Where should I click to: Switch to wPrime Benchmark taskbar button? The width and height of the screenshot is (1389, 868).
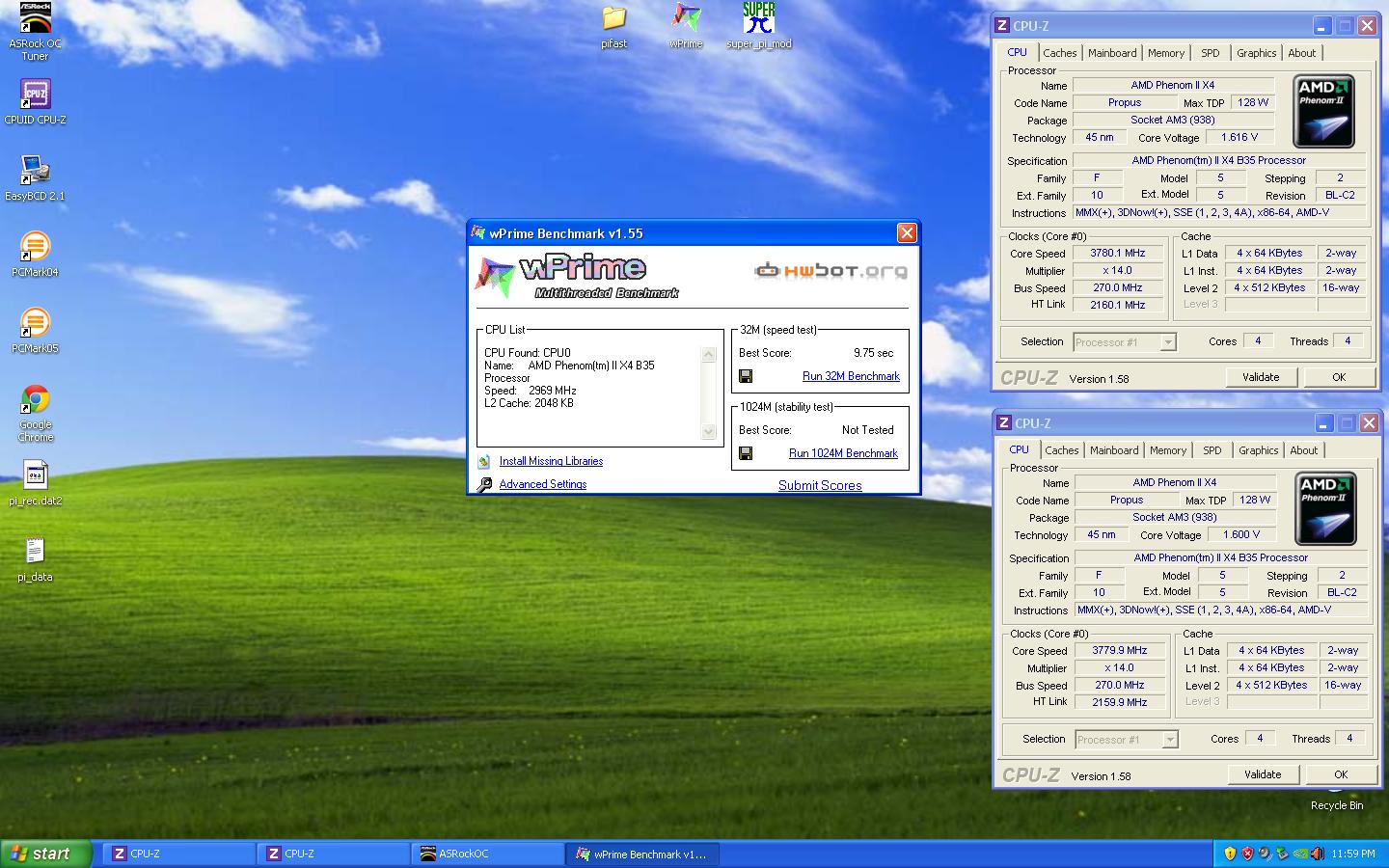pyautogui.click(x=643, y=854)
